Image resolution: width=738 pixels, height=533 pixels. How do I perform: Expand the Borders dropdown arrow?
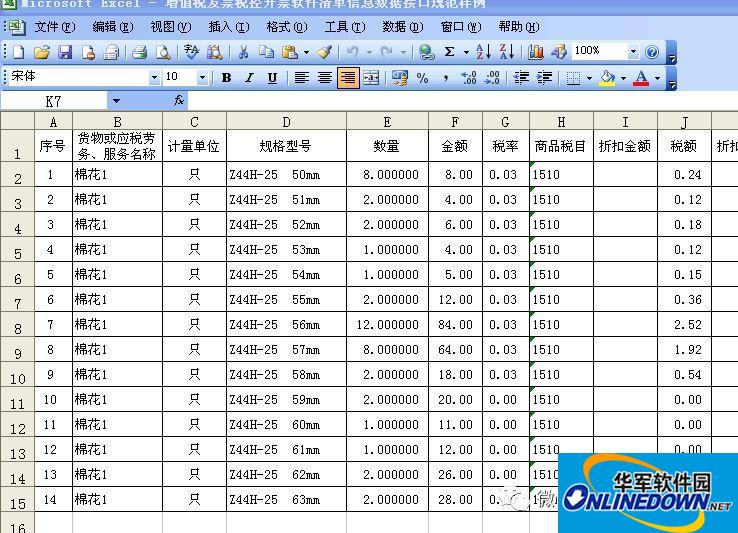(x=589, y=78)
